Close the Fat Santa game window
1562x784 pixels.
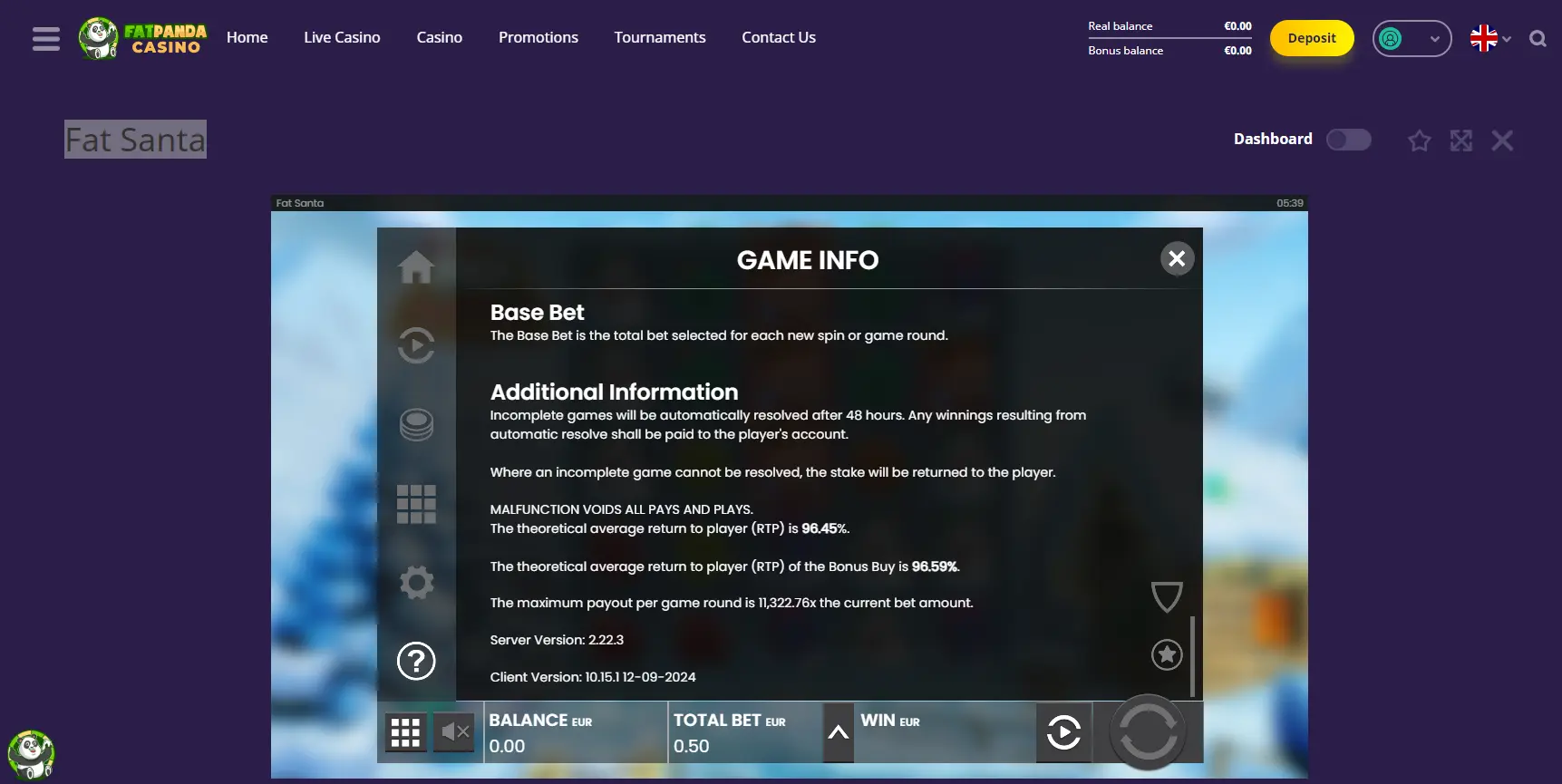pos(1502,140)
